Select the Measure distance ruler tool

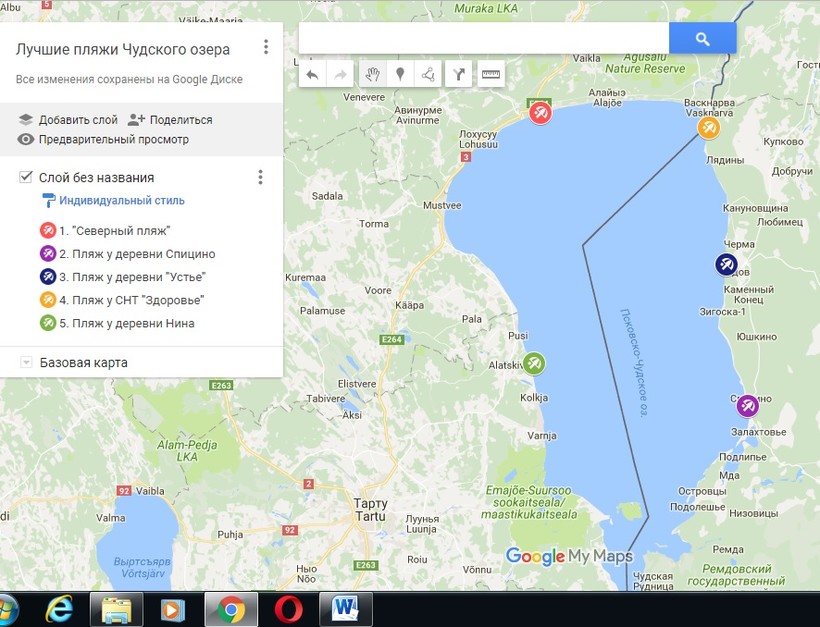tap(491, 74)
